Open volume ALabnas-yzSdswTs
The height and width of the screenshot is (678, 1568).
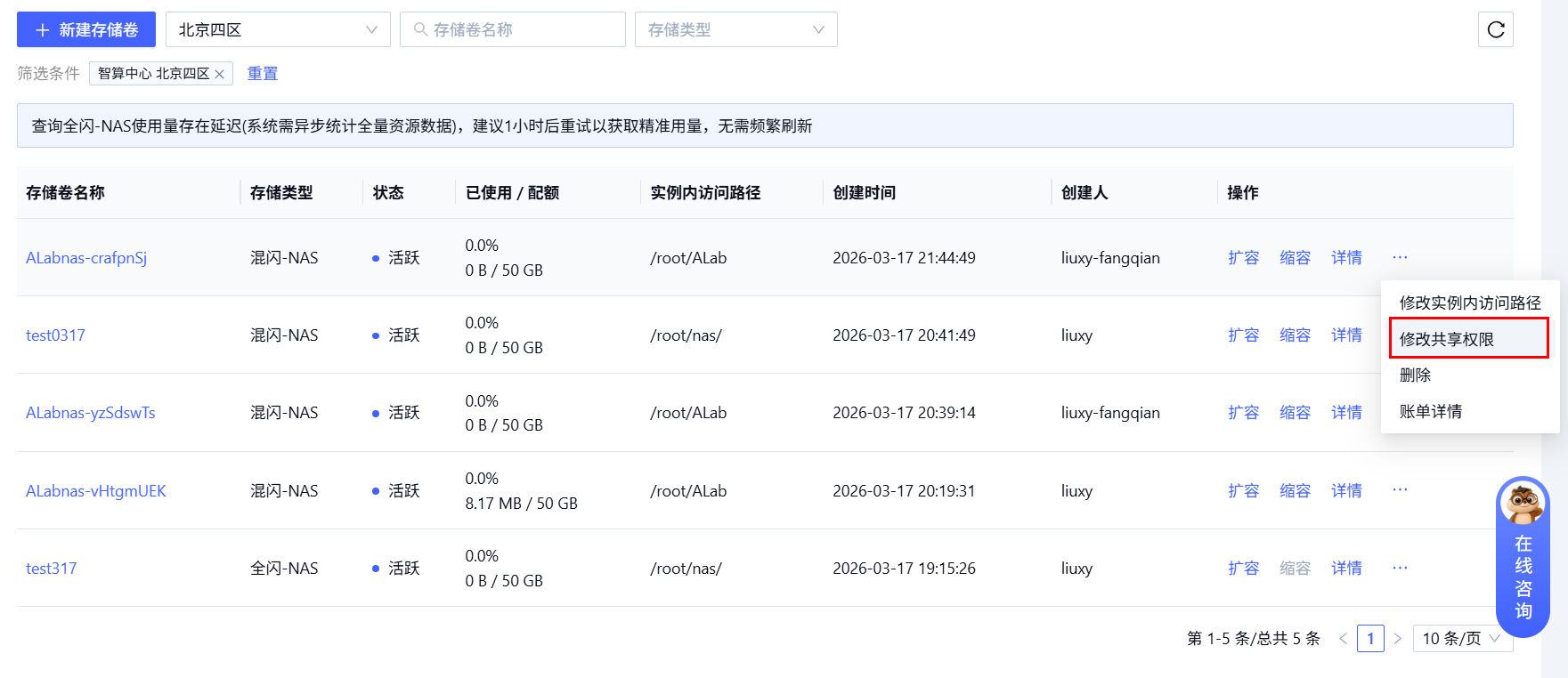[x=91, y=413]
